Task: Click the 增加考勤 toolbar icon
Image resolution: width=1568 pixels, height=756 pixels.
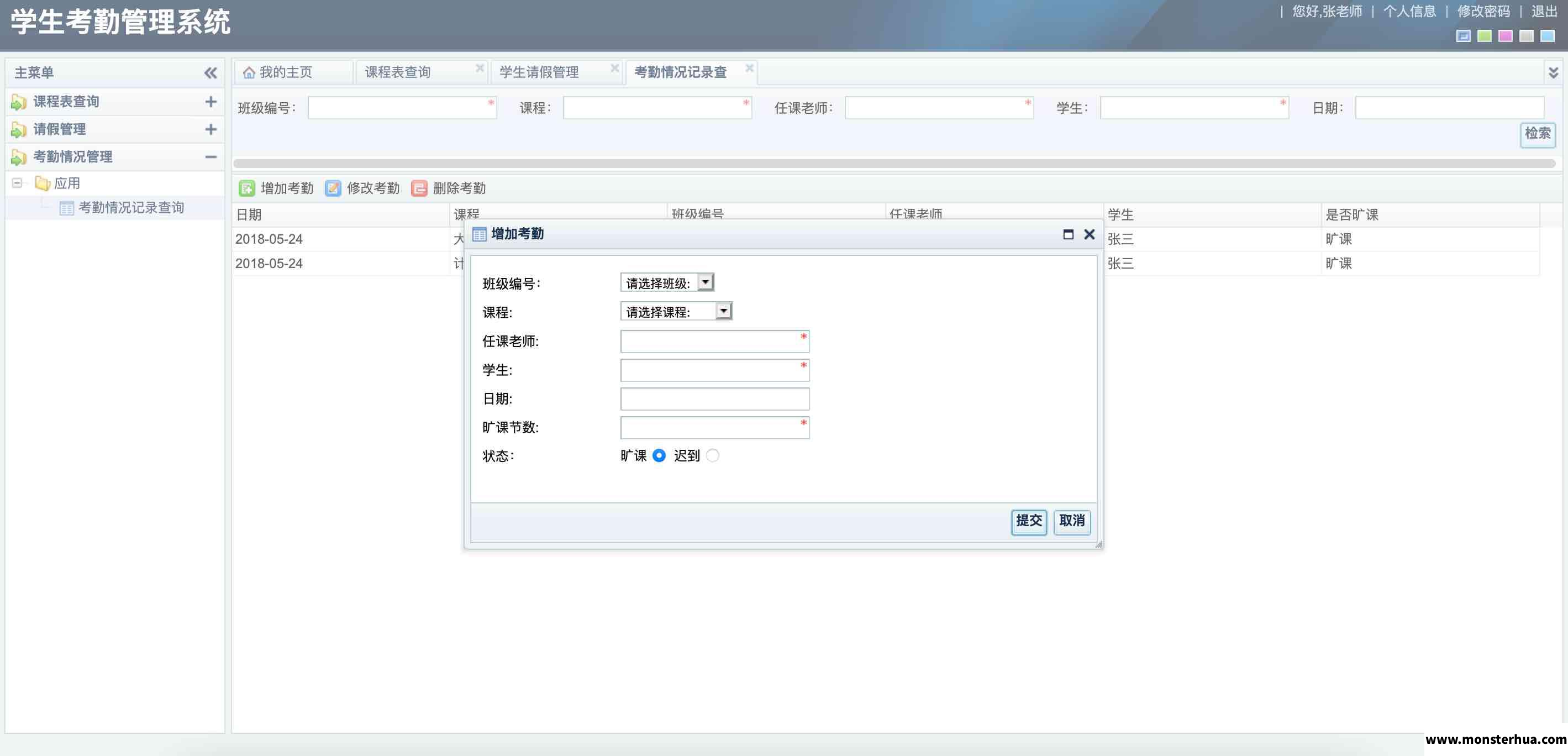Action: coord(246,188)
